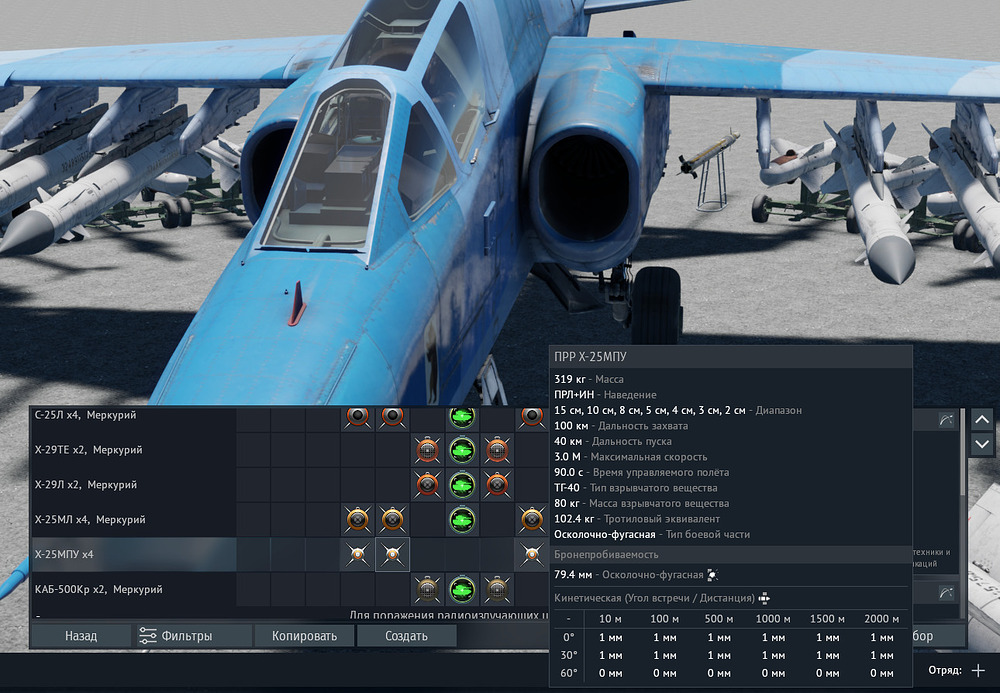Click Mercury pod icon in С-25Л row

(462, 417)
